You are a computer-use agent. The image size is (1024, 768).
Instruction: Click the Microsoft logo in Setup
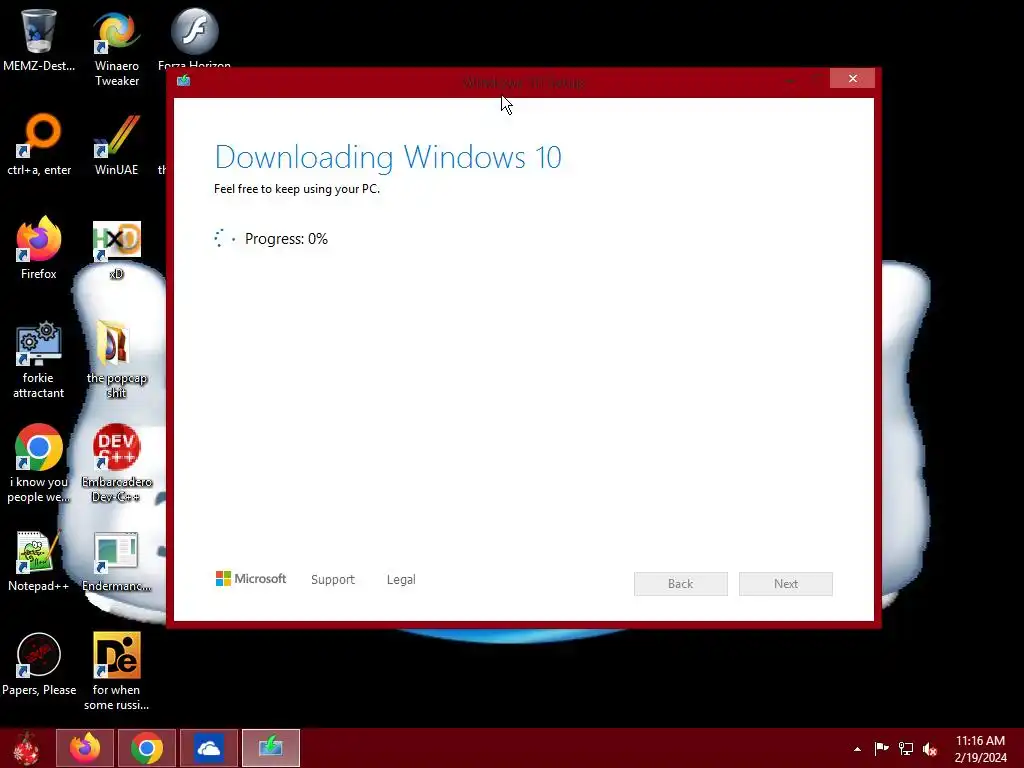point(251,579)
